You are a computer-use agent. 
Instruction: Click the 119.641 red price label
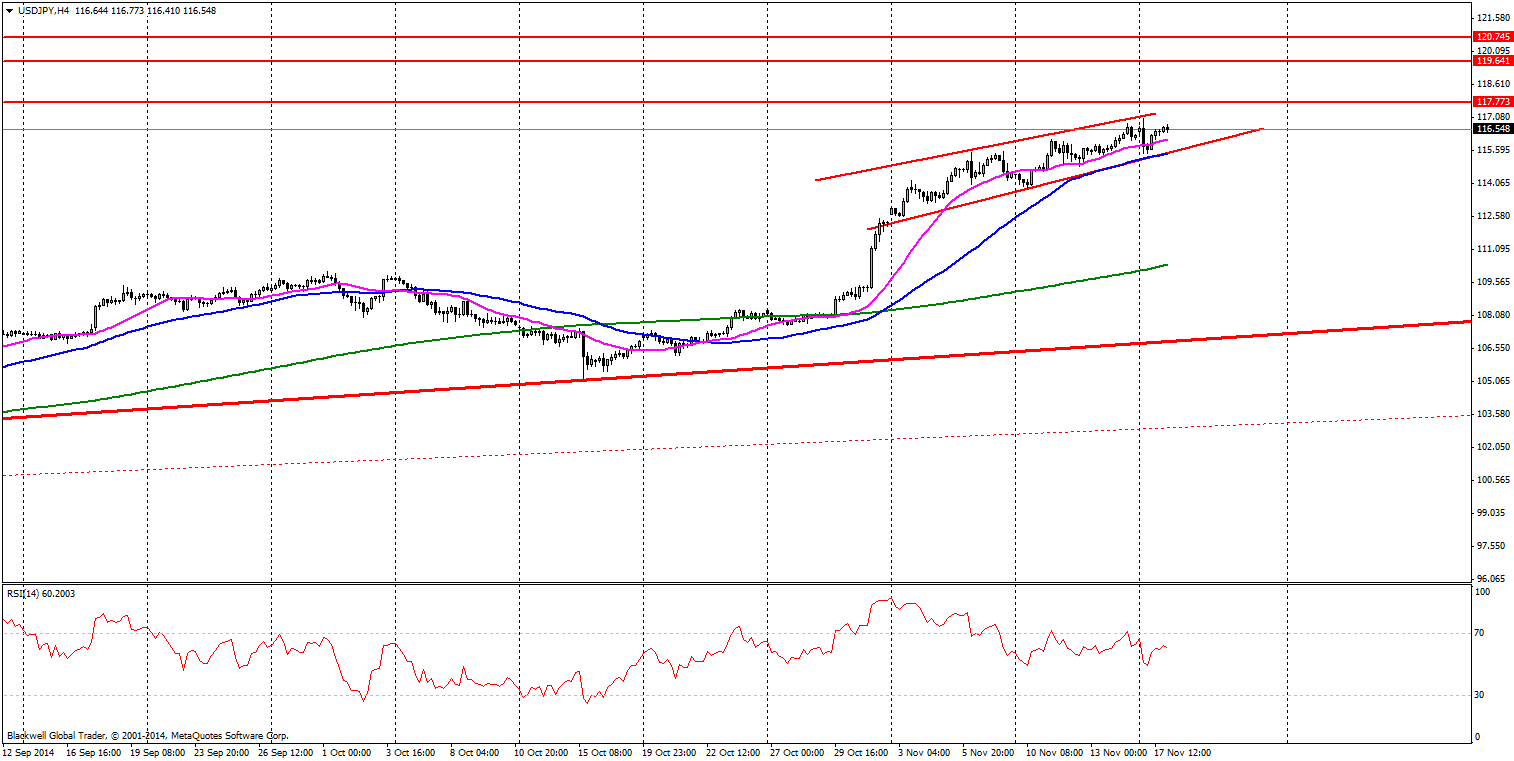[1493, 61]
